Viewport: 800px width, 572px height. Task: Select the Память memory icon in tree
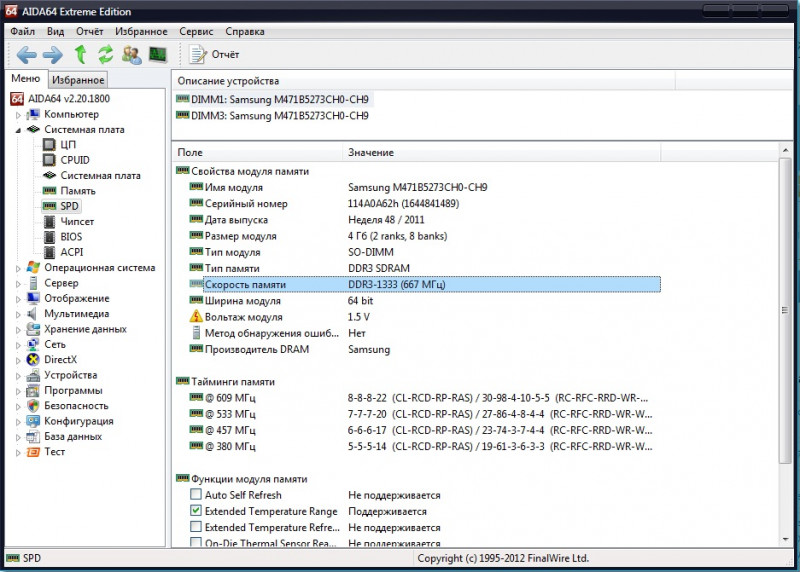(49, 191)
